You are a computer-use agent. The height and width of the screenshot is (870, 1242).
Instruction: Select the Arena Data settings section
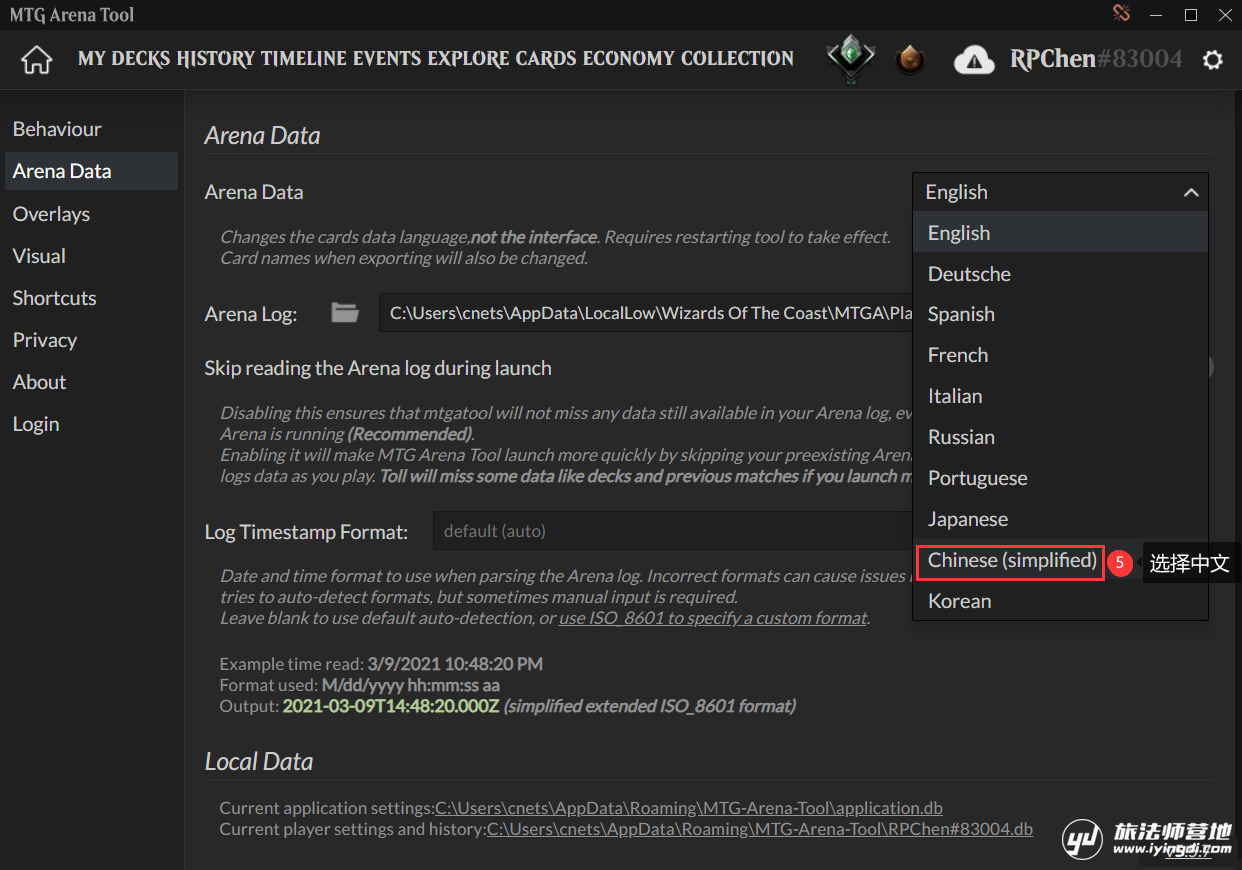click(x=91, y=171)
